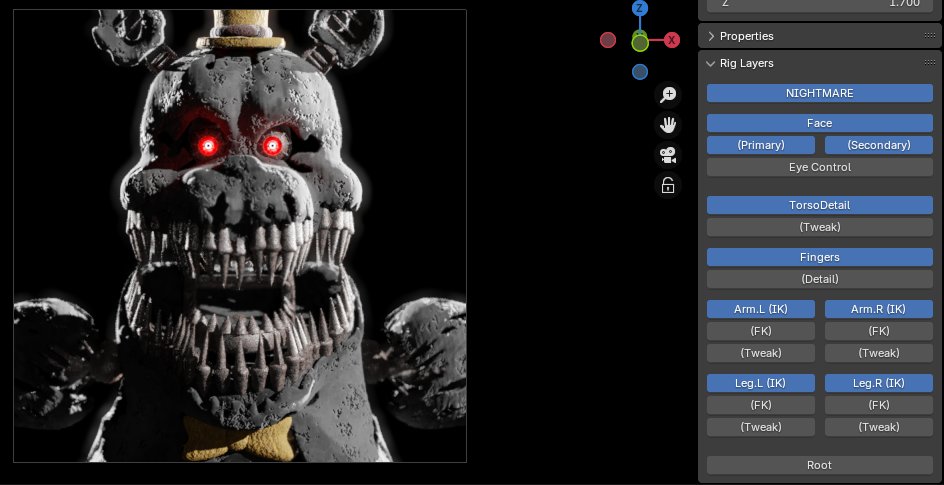Grab the Rig Layers panel drag handle dots

tap(930, 63)
